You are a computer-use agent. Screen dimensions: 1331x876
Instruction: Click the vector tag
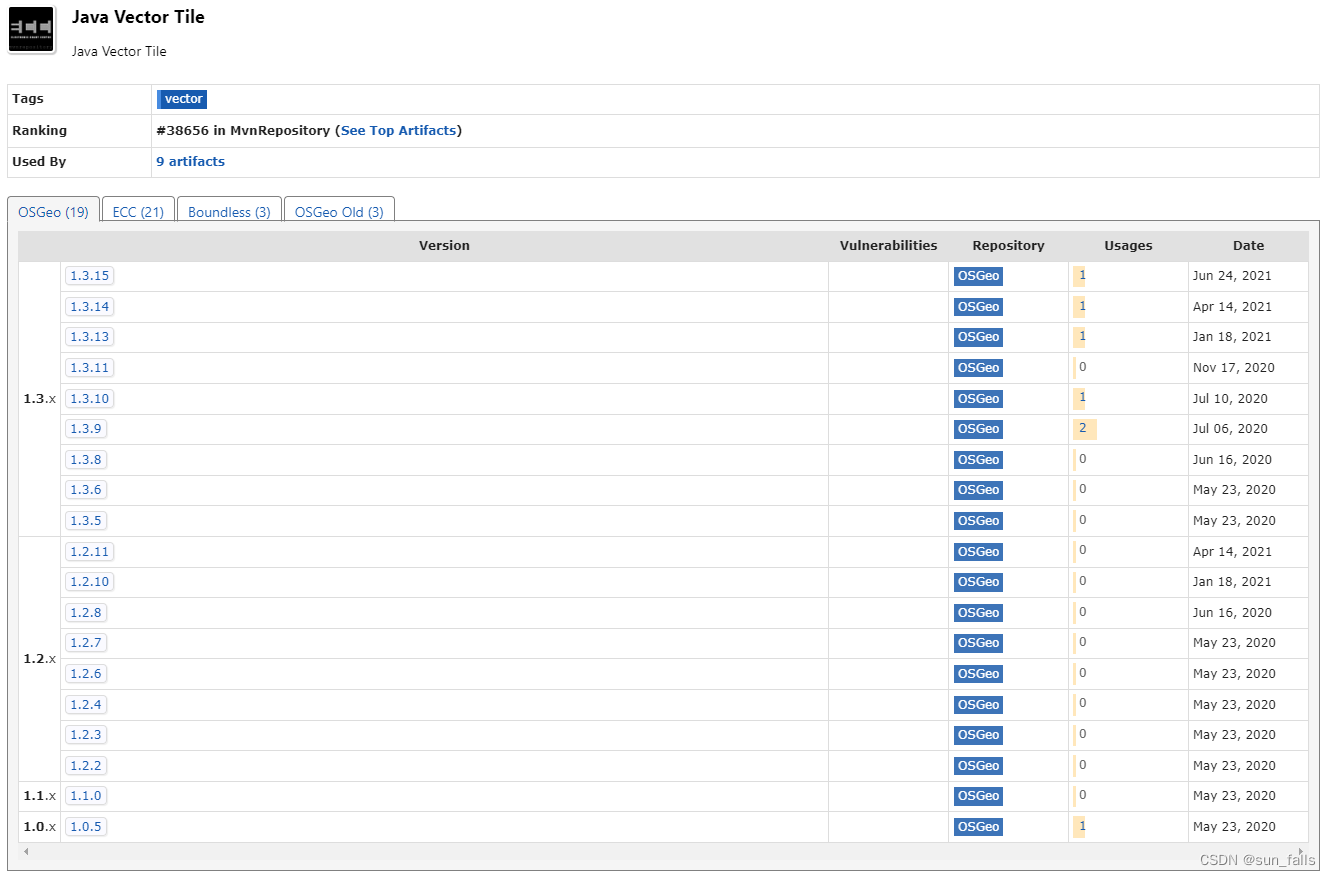(x=182, y=99)
